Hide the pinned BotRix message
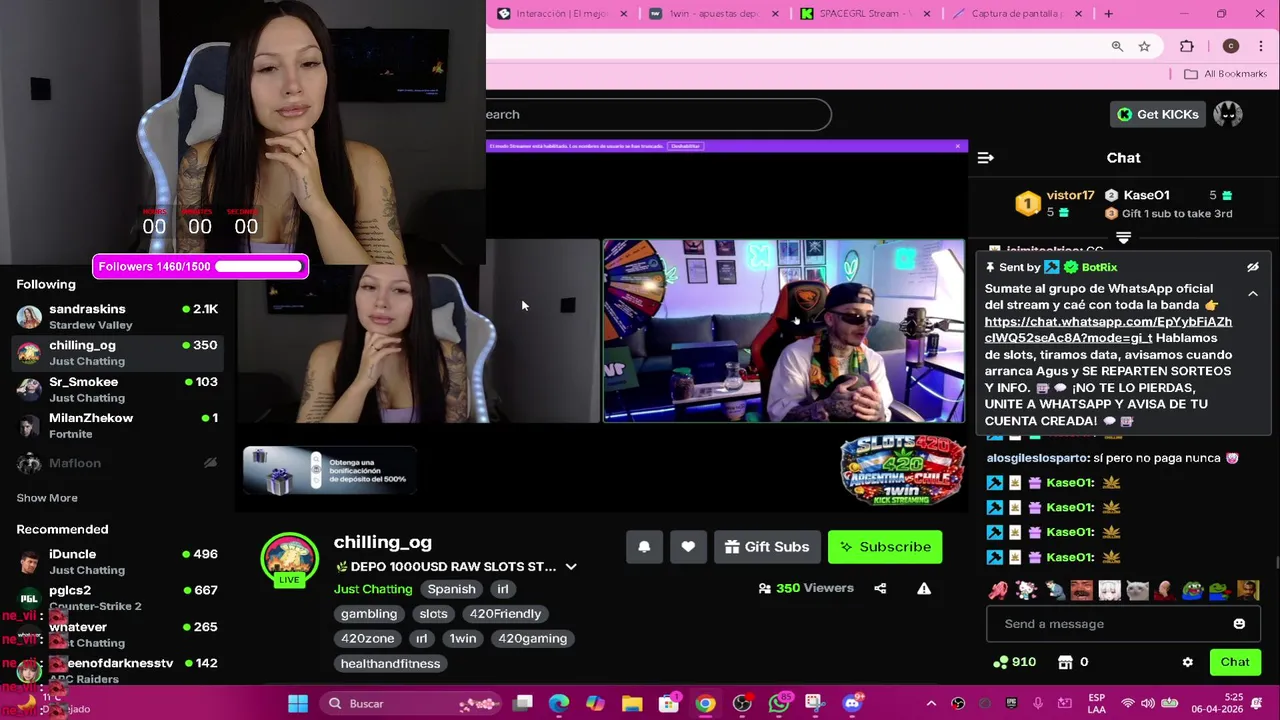 coord(1252,267)
